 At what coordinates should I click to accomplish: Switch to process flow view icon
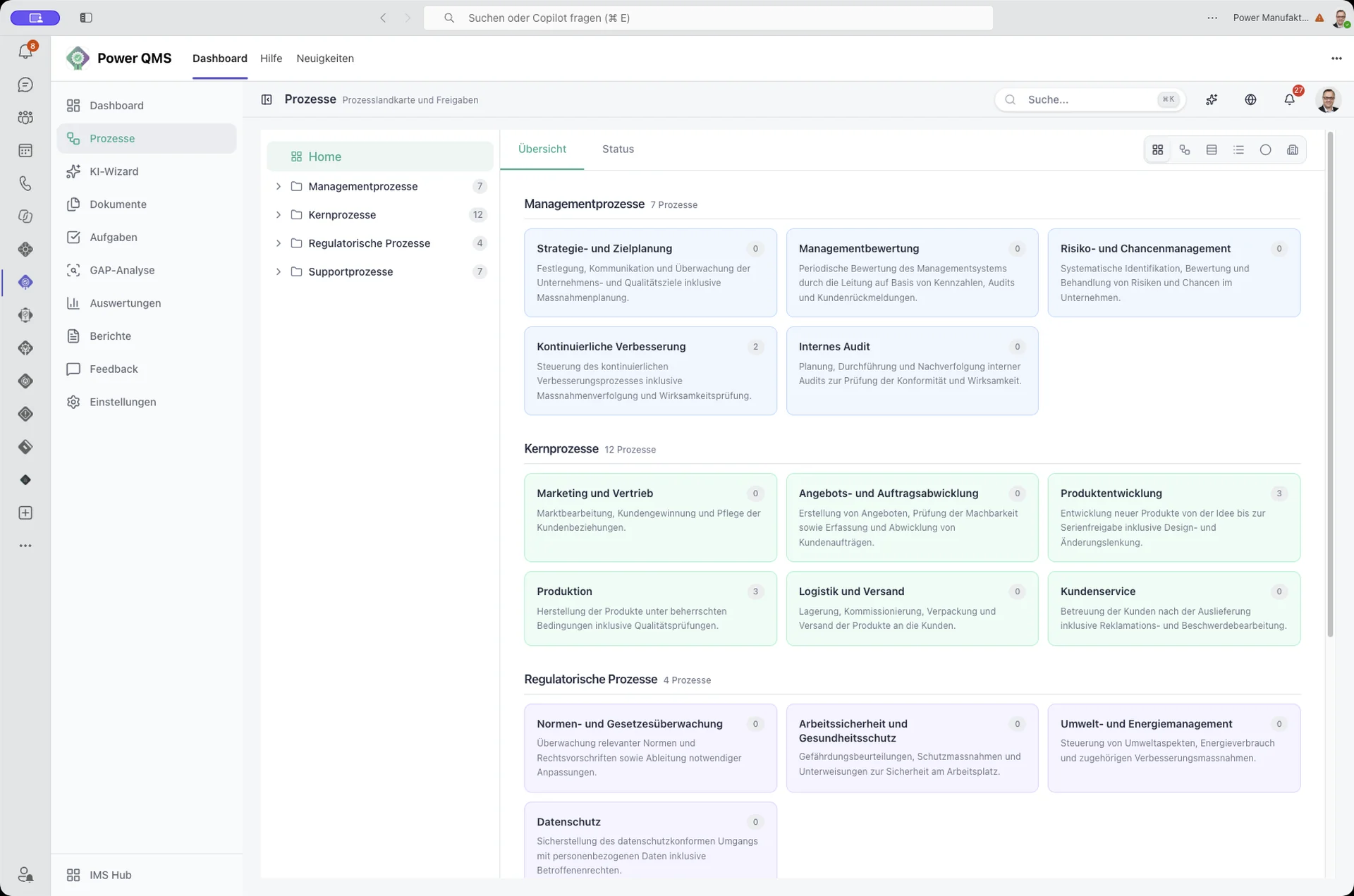(x=1185, y=149)
